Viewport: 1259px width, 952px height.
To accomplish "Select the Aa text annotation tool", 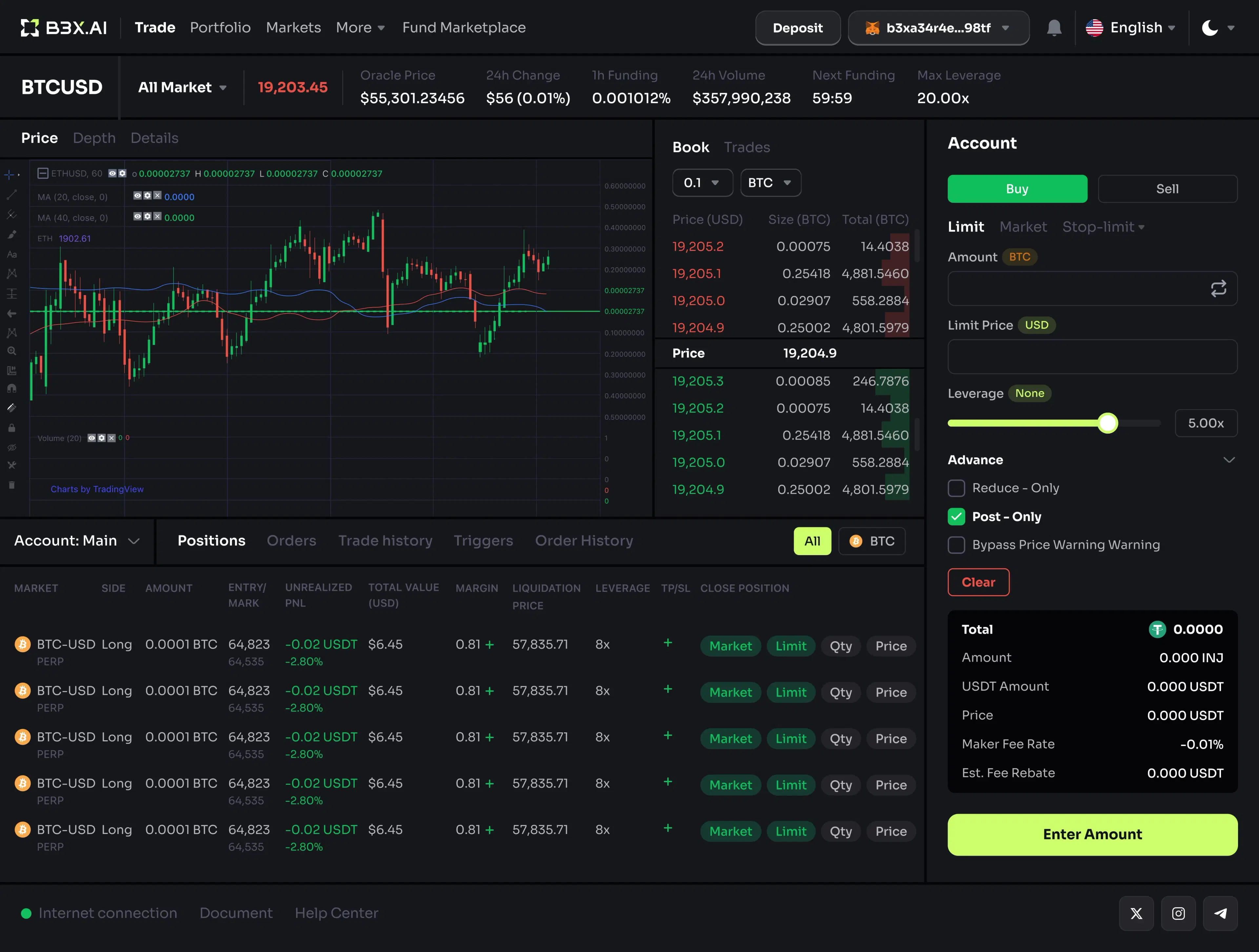I will [11, 254].
